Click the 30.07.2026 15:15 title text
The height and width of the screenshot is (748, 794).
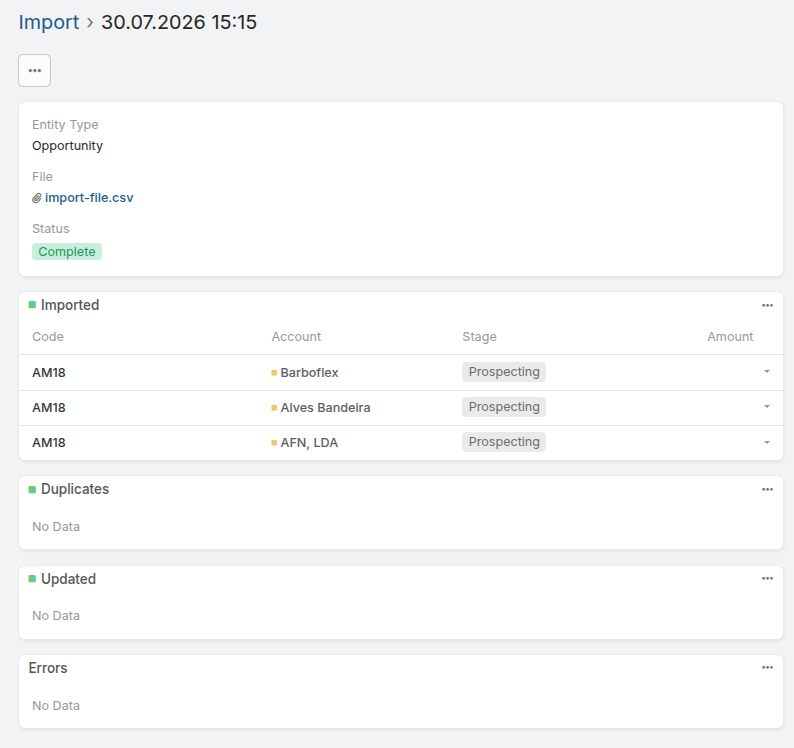(x=179, y=22)
